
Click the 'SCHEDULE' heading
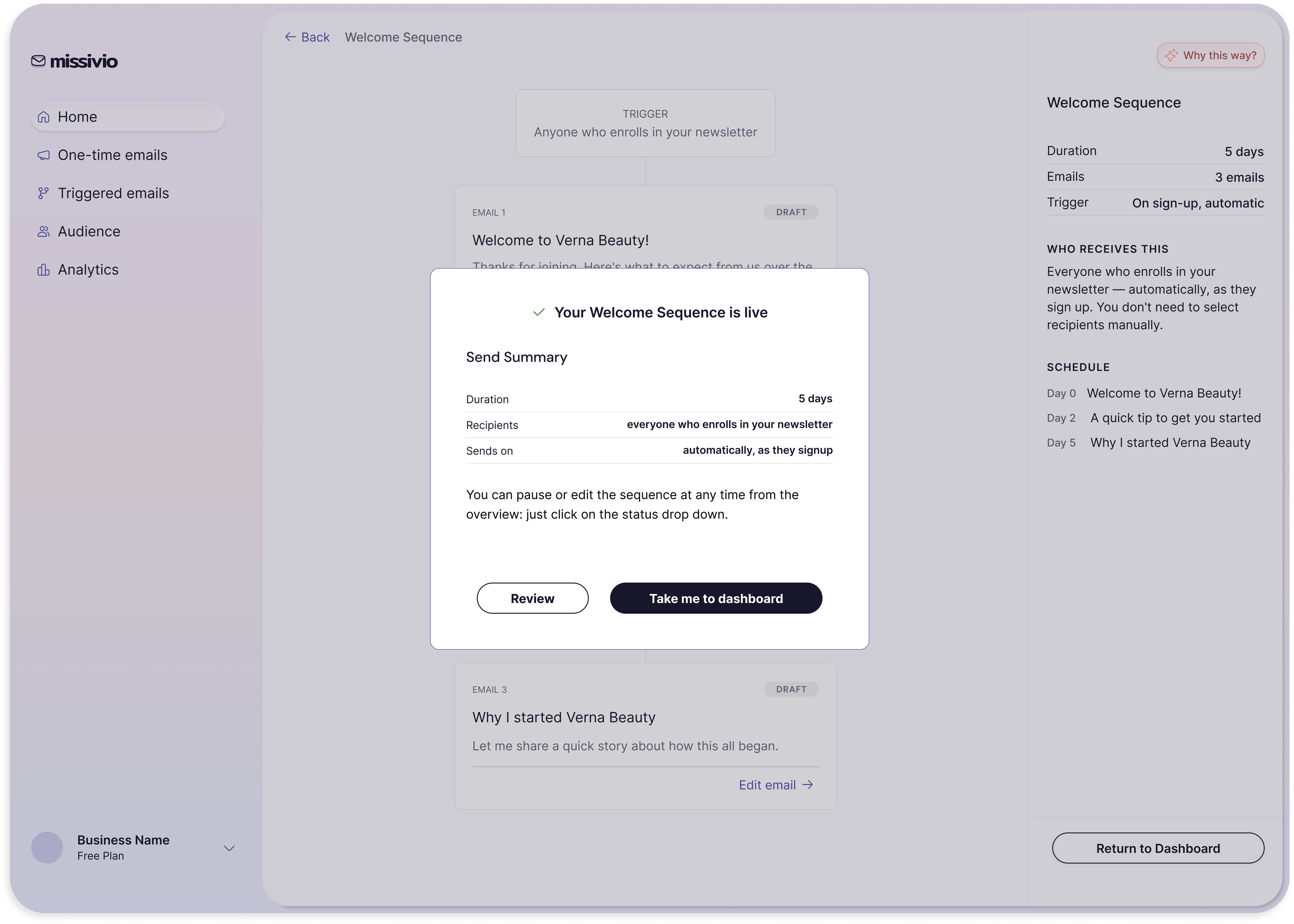pyautogui.click(x=1078, y=368)
